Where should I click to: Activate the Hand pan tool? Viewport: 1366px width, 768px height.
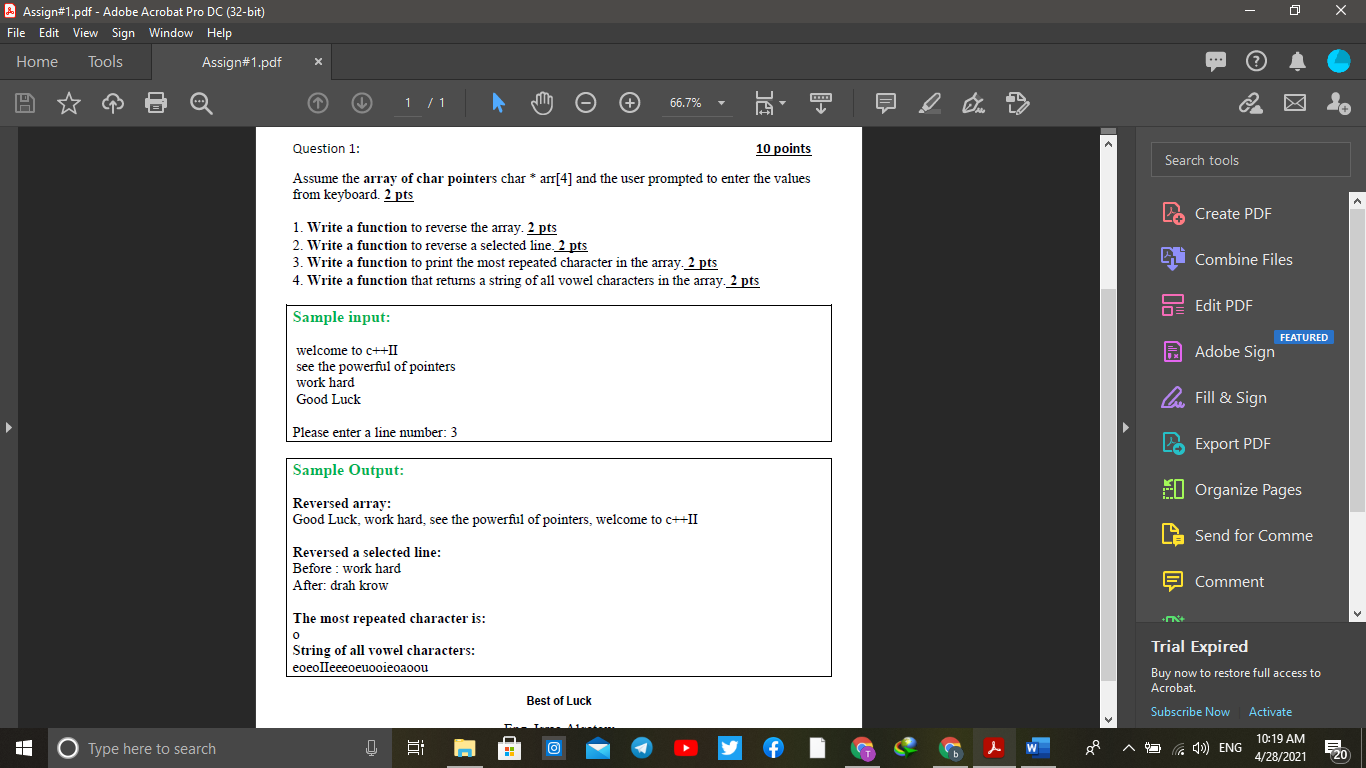pyautogui.click(x=542, y=103)
